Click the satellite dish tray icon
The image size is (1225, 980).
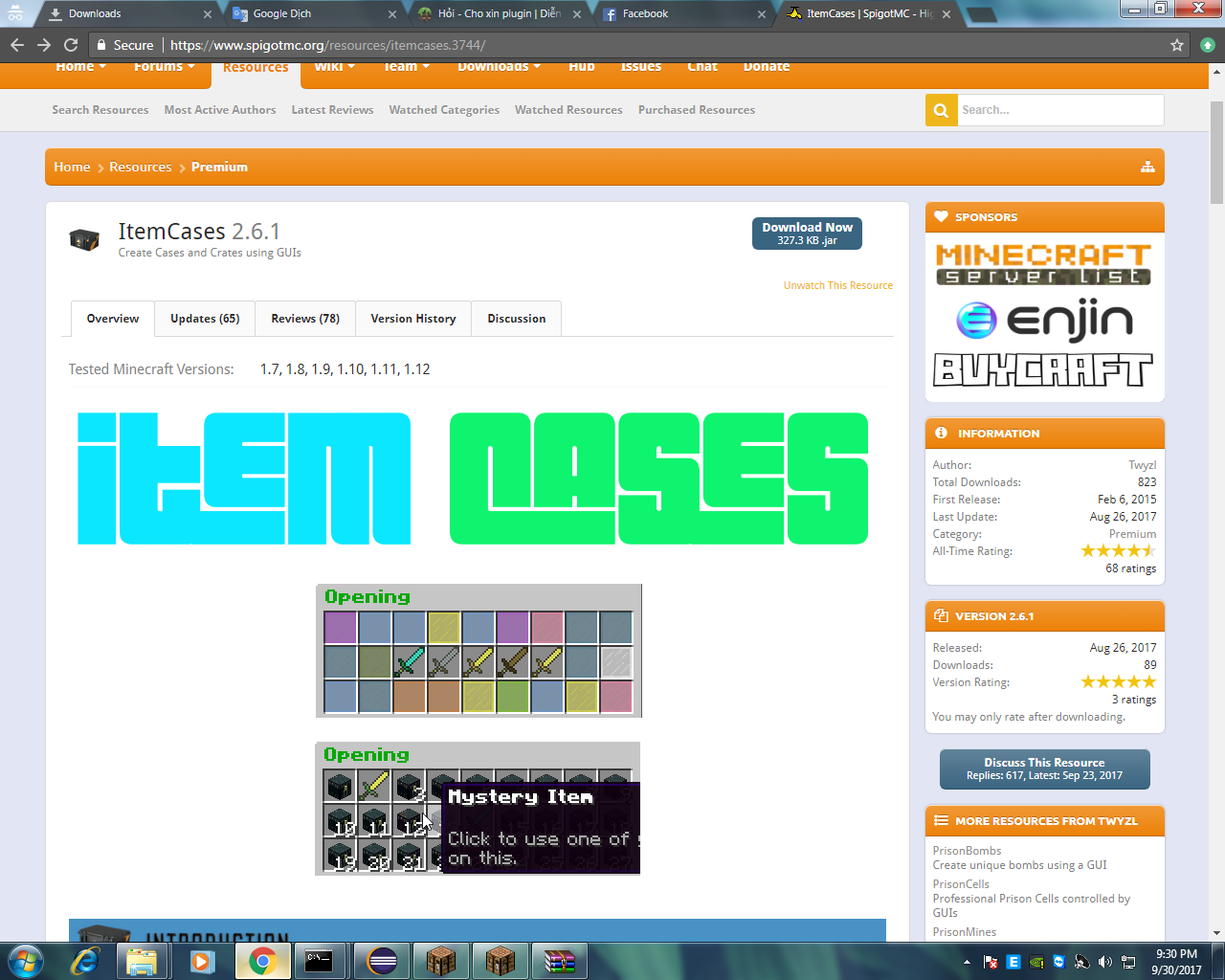[1082, 962]
